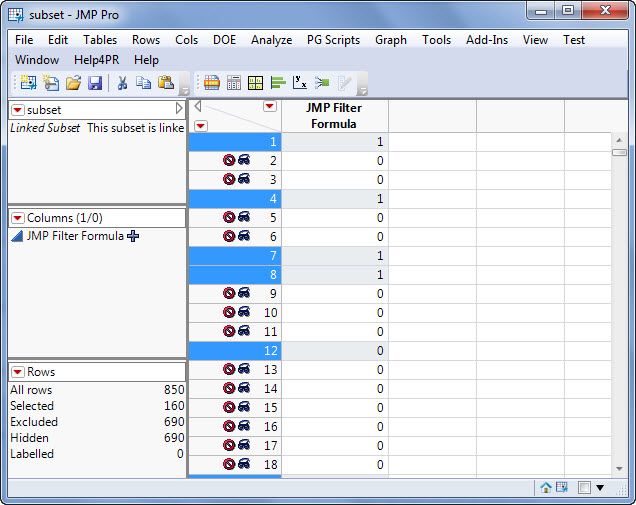Click the Excluded 690 rows entry
This screenshot has width=636, height=505.
point(97,422)
